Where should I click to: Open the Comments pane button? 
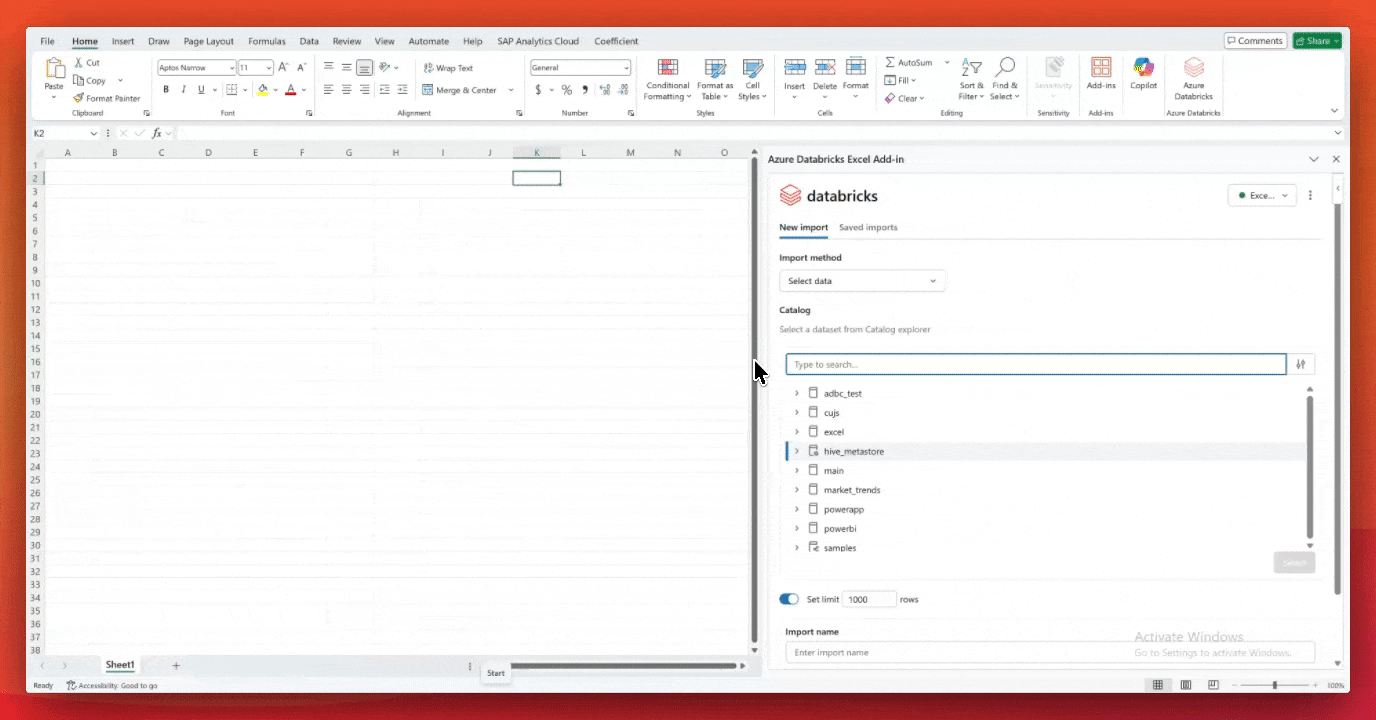(1254, 41)
